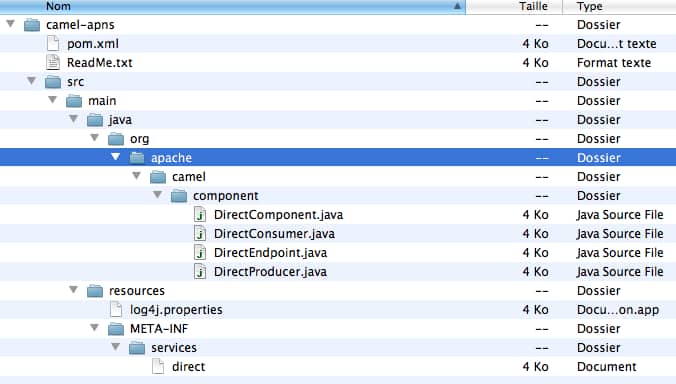Screen dimensions: 676x384
Task: Click the org folder icon
Action: point(116,139)
